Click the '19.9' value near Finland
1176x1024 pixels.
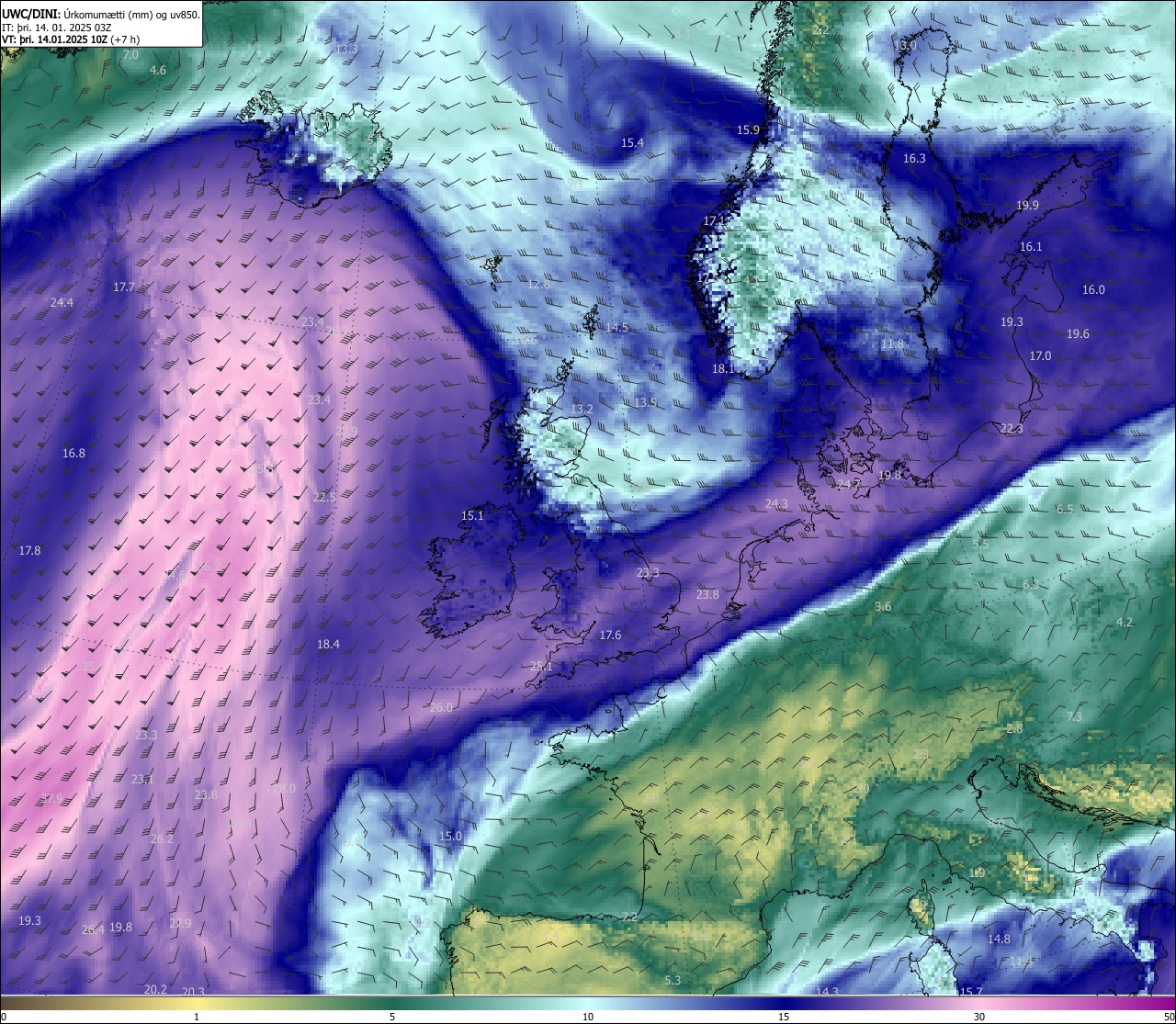pos(1027,205)
